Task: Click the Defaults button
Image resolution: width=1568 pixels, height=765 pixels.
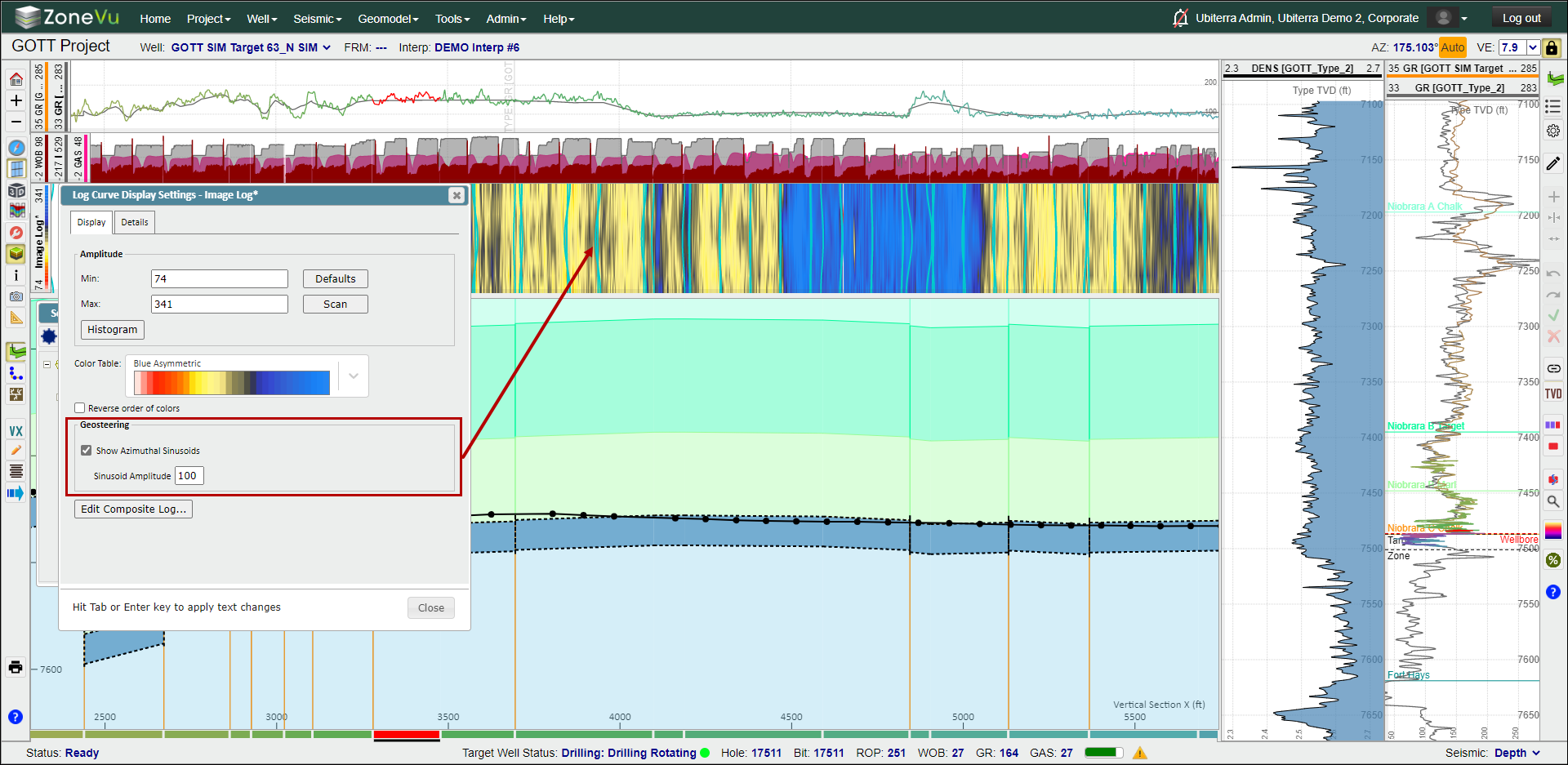Action: click(336, 278)
